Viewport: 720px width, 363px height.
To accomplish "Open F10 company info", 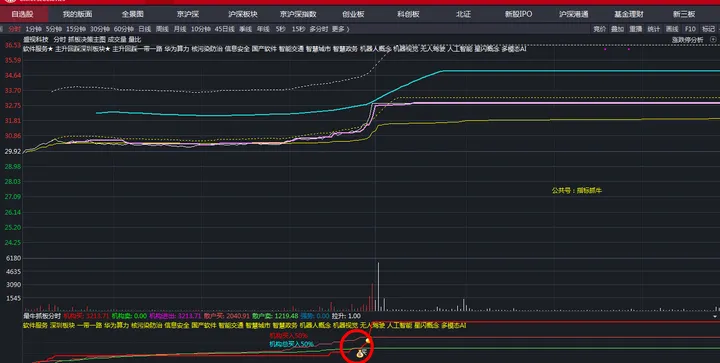I will point(690,29).
